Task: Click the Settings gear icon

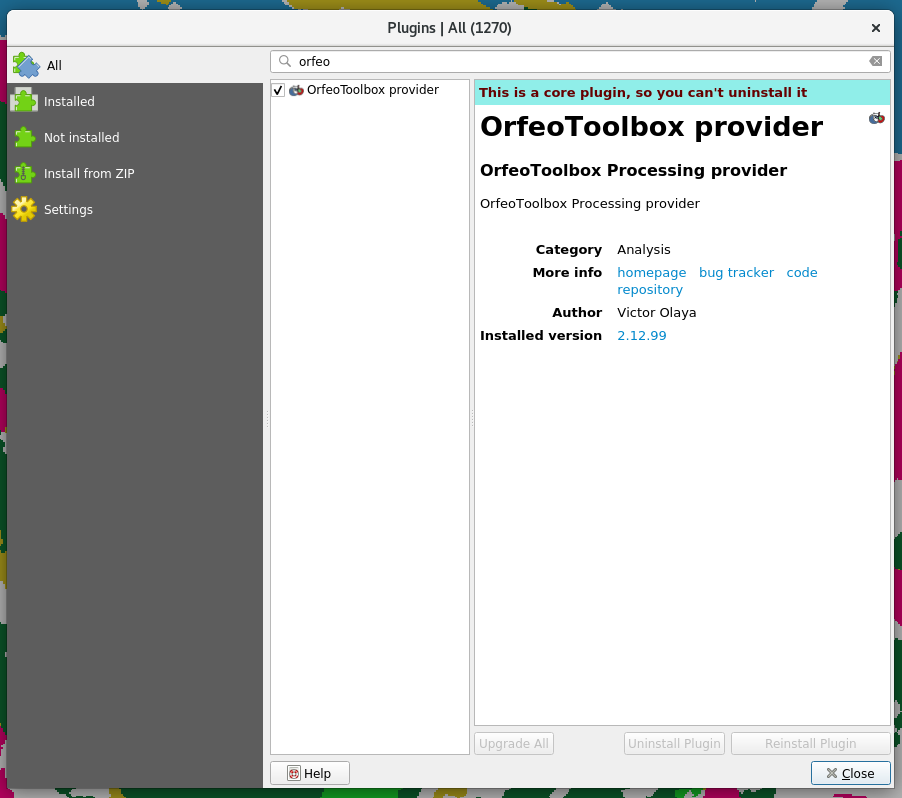Action: [24, 209]
